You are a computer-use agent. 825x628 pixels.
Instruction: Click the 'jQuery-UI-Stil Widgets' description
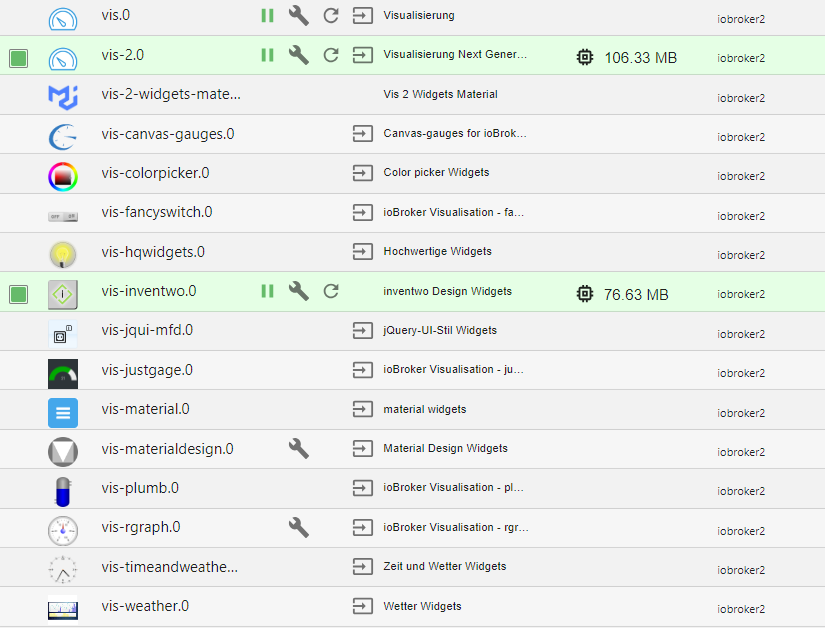pyautogui.click(x=440, y=330)
